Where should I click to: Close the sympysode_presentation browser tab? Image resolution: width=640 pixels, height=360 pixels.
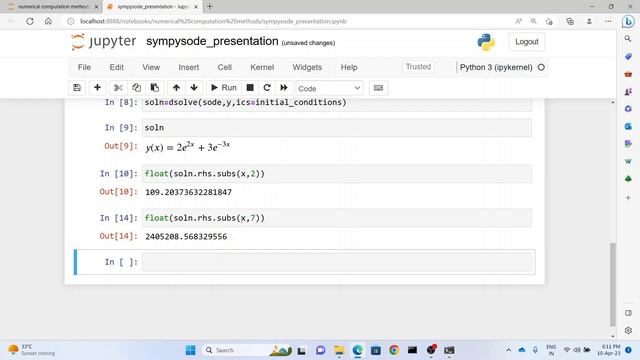click(x=196, y=7)
